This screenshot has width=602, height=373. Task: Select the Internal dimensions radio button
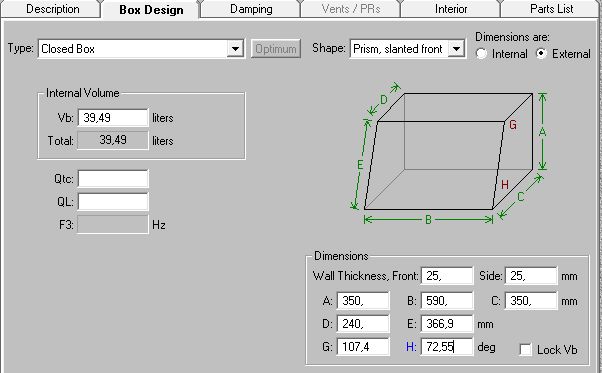[481, 54]
